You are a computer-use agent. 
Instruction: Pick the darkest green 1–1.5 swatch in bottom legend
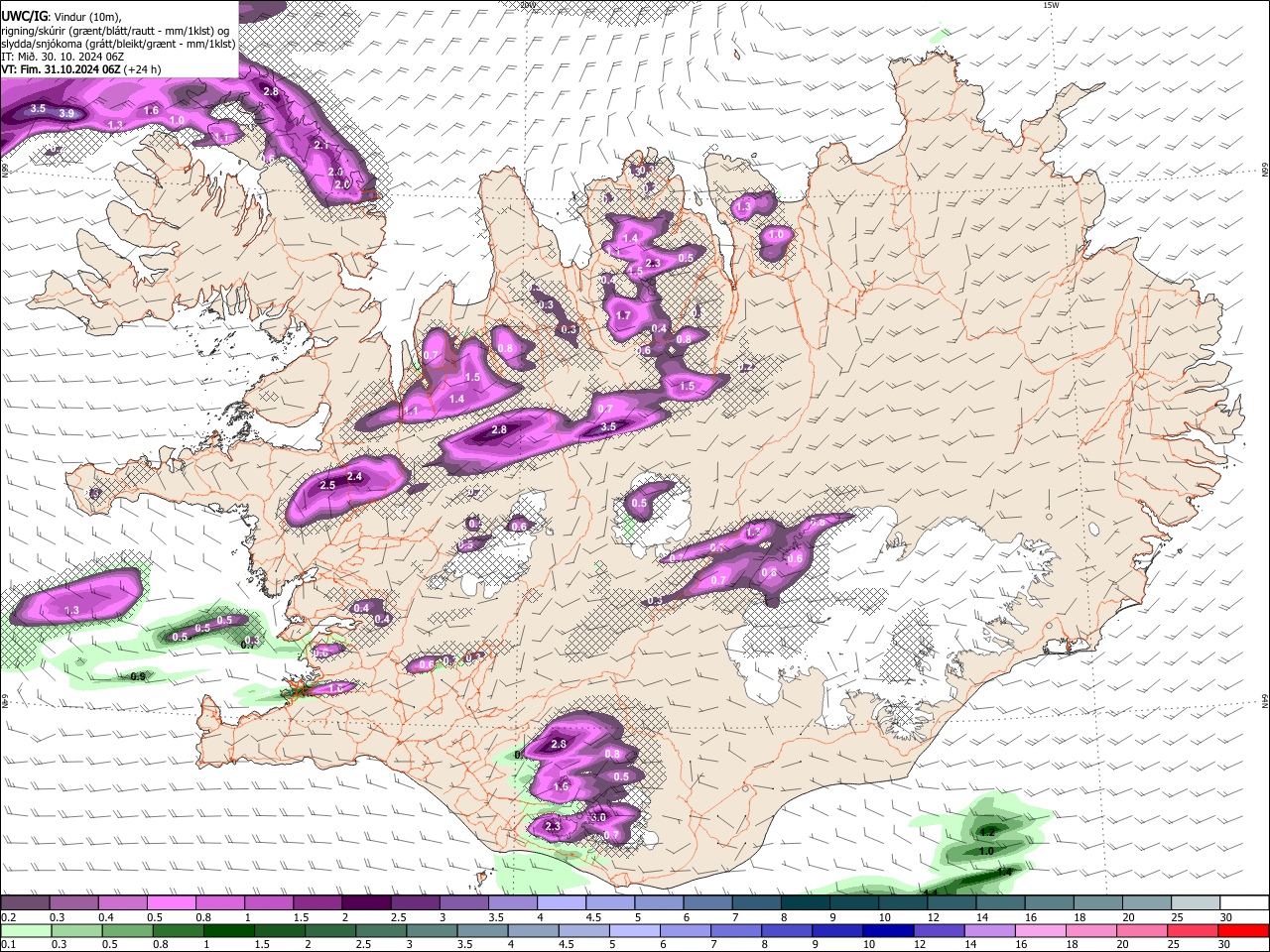click(228, 931)
